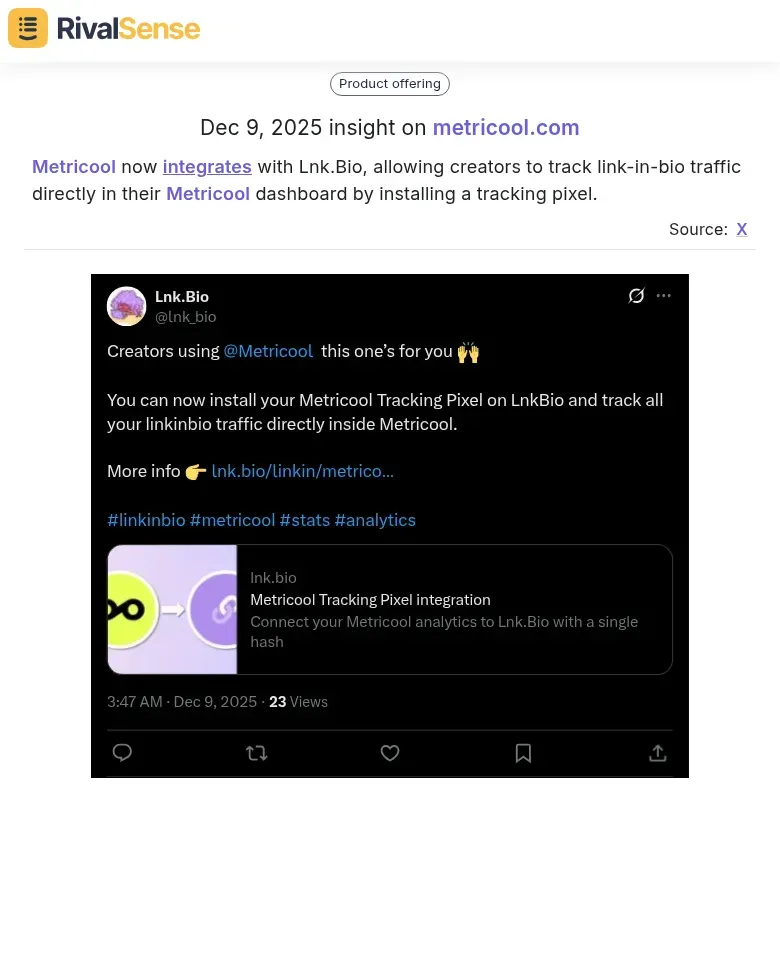780x960 pixels.
Task: Open the tweet's three-dot more menu
Action: (664, 296)
